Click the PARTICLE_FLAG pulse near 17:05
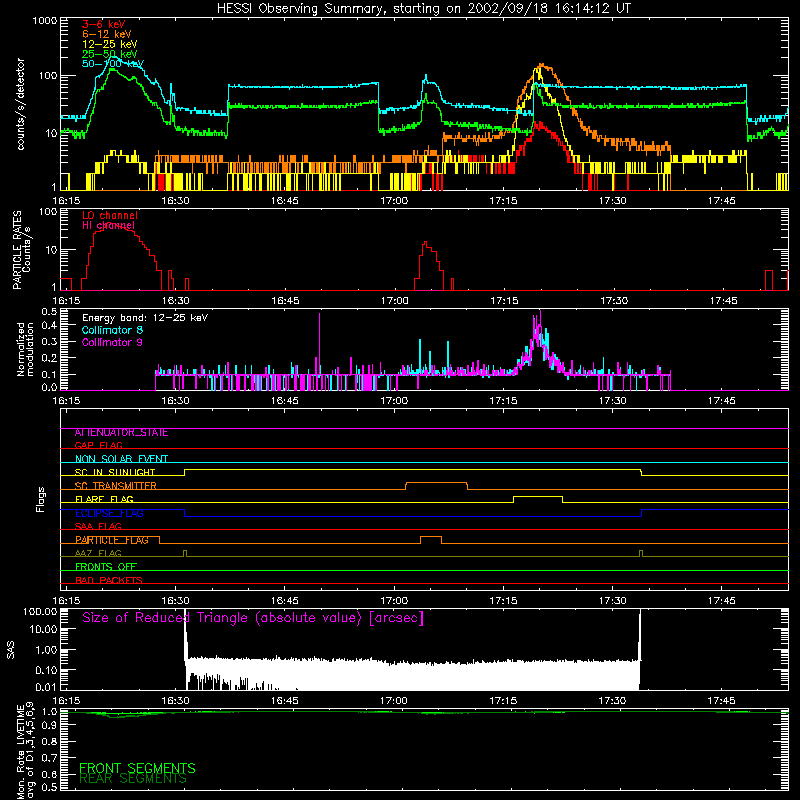 [431, 537]
